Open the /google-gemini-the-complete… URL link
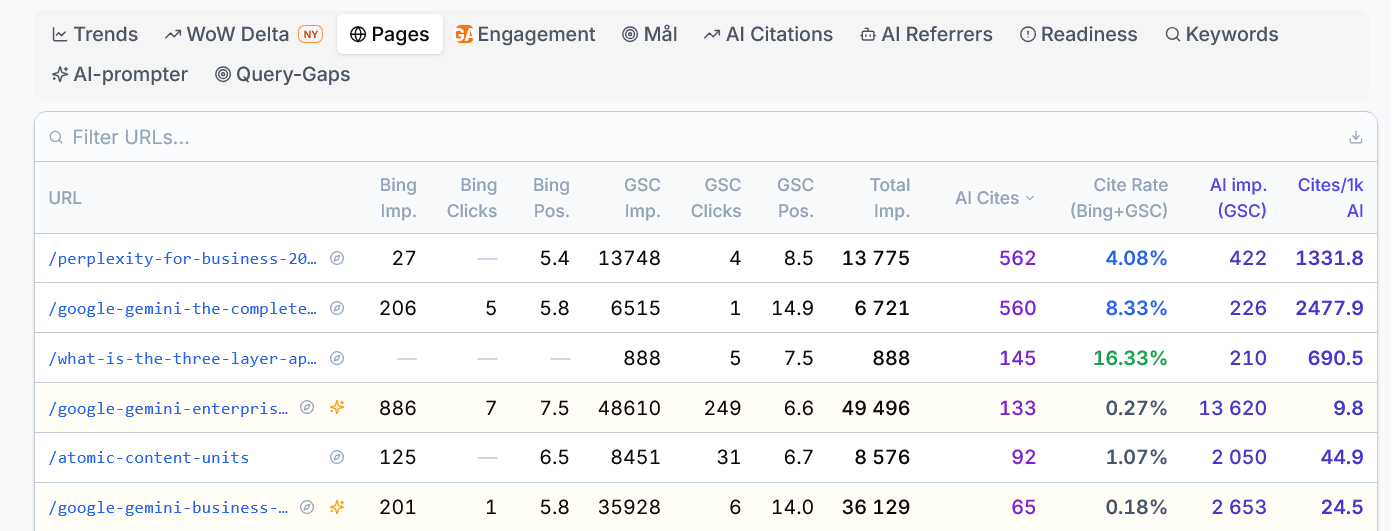Viewport: 1392px width, 531px height. (183, 308)
